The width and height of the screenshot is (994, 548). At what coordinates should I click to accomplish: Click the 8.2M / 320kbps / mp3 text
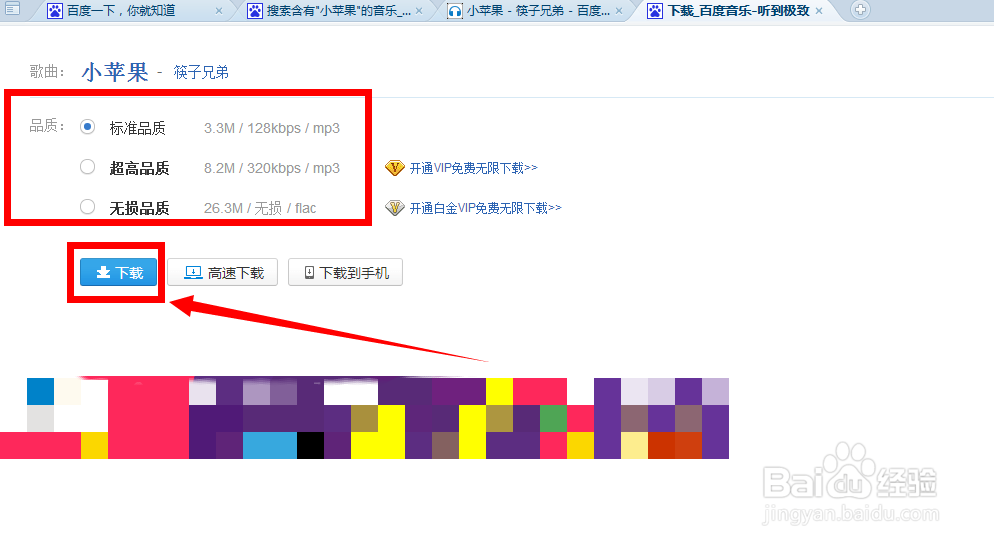pyautogui.click(x=271, y=168)
